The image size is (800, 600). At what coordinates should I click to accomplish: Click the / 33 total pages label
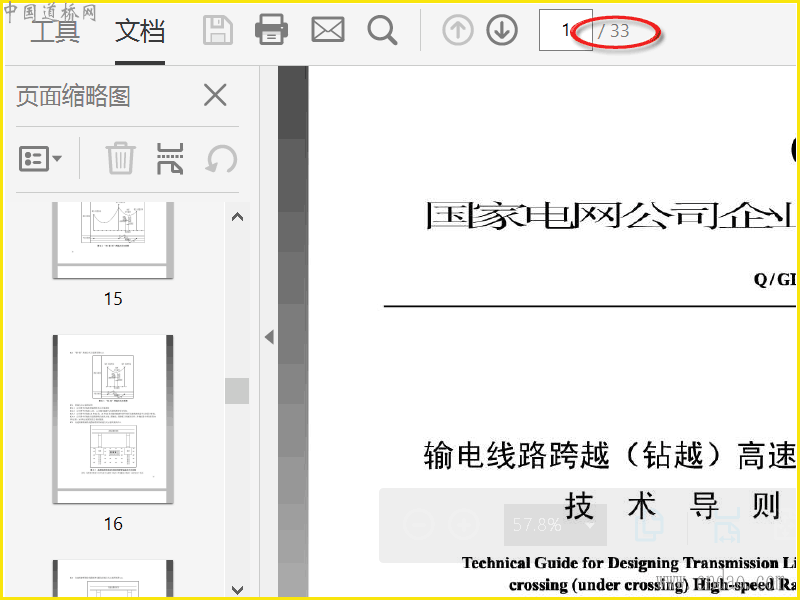coord(614,31)
